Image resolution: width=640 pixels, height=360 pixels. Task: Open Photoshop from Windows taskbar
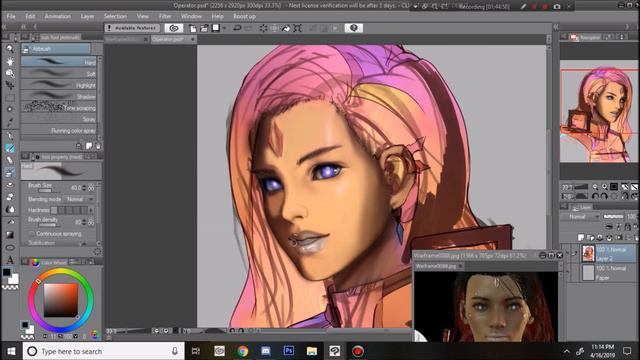[289, 351]
